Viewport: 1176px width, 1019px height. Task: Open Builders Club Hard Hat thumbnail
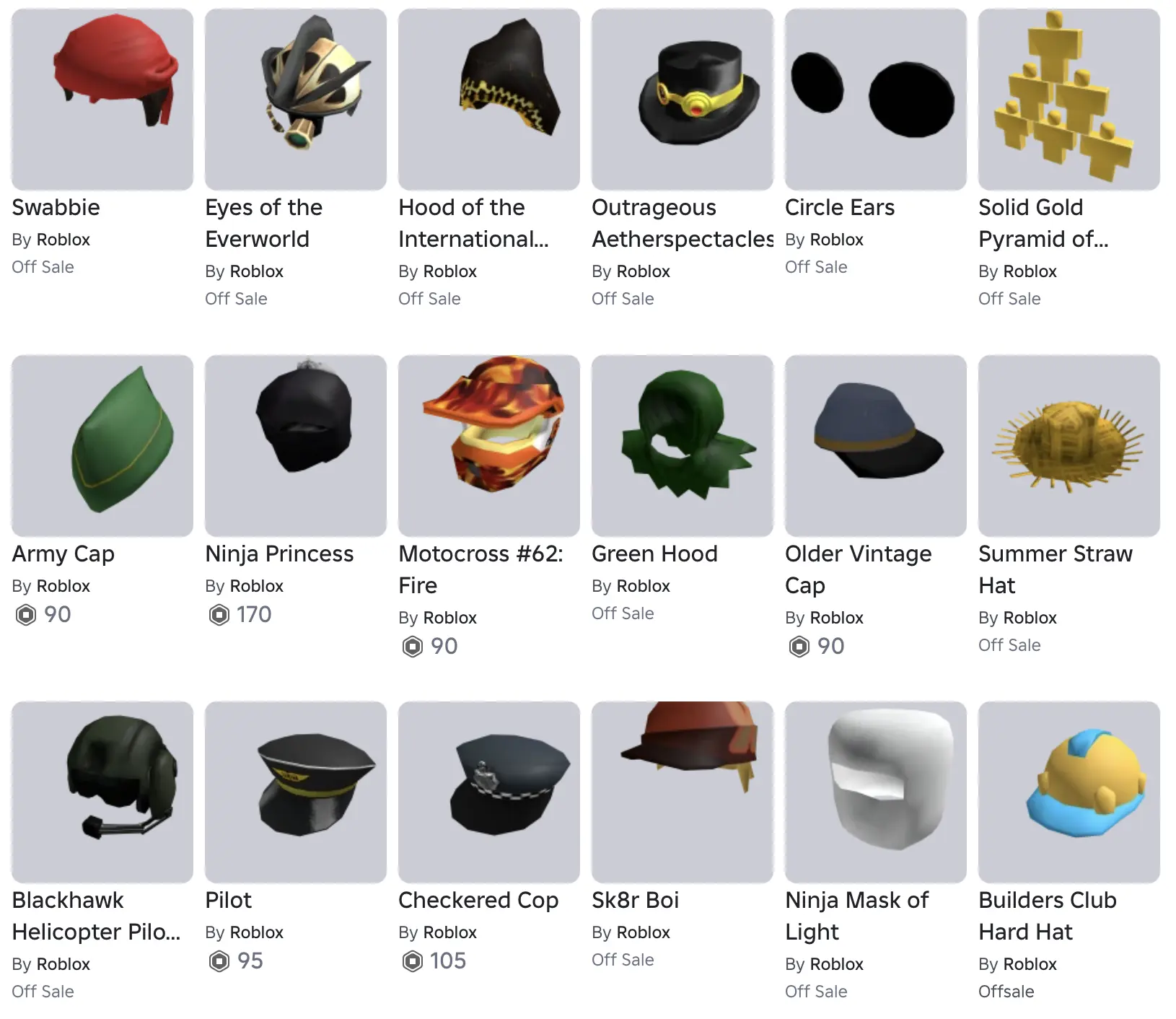[x=1069, y=792]
